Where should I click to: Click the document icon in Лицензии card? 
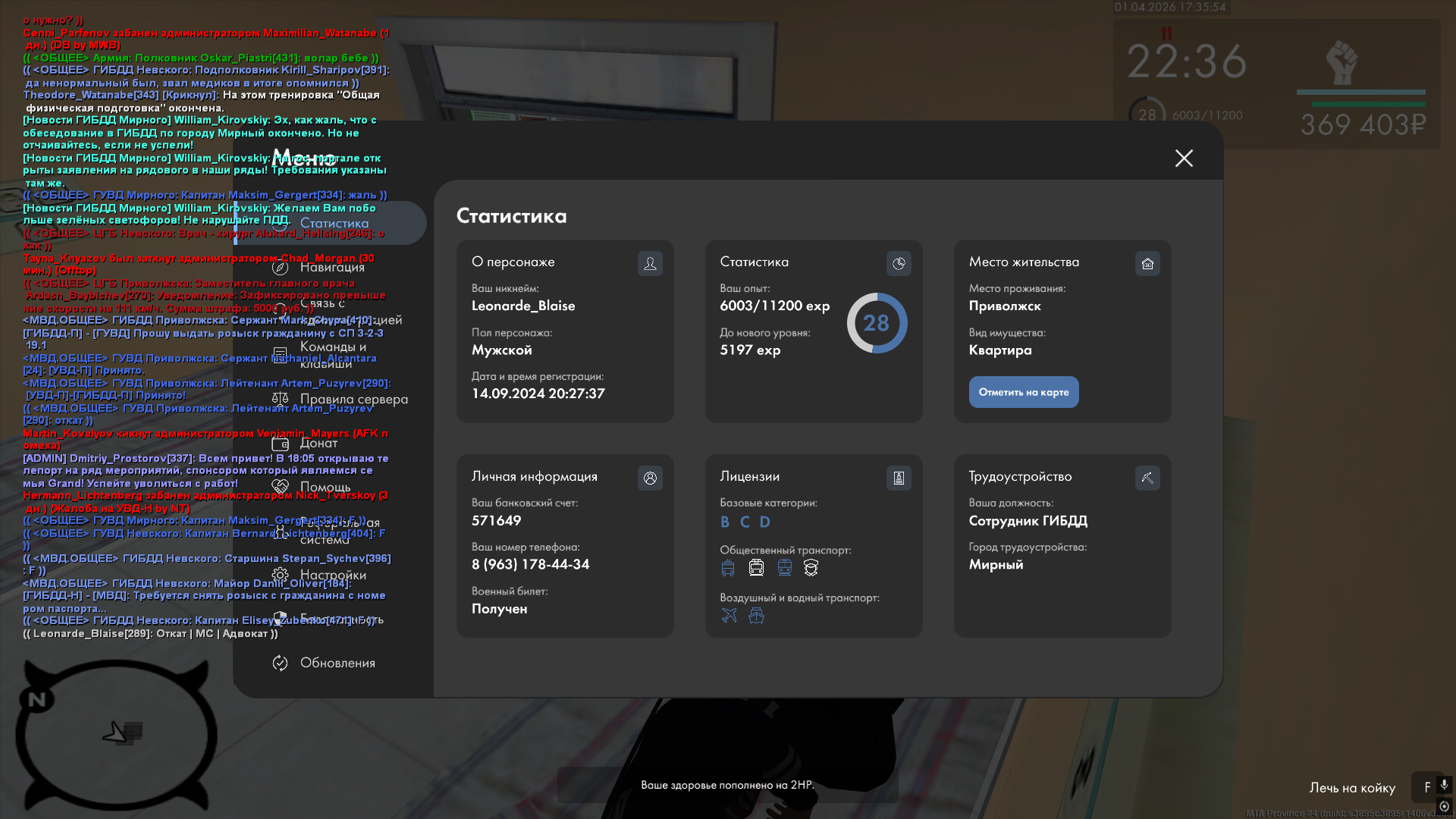(x=899, y=478)
